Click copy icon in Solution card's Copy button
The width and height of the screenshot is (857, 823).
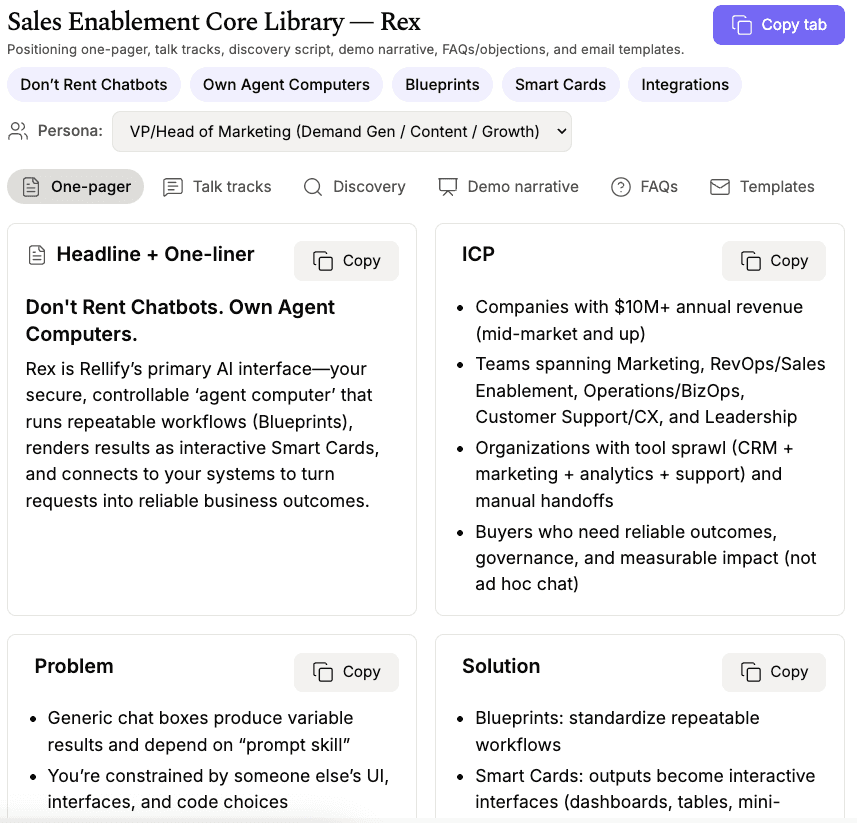(x=750, y=672)
